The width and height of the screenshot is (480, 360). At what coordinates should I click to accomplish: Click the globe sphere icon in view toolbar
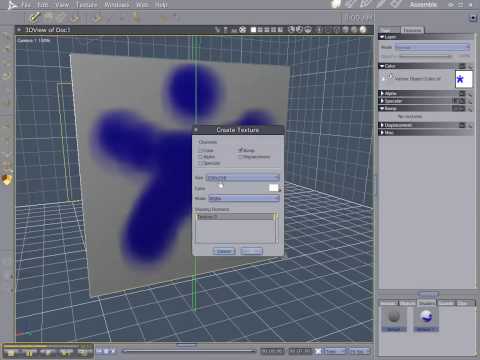pos(363,30)
